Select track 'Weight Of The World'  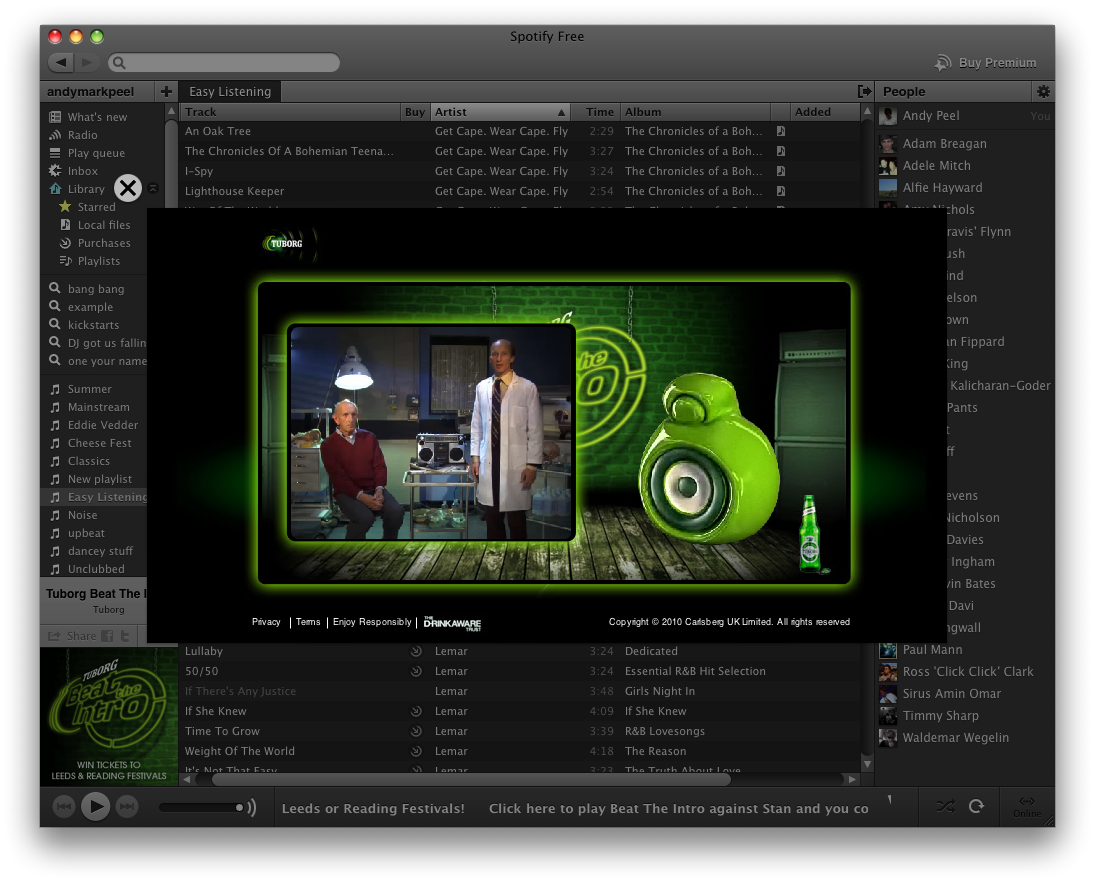point(240,751)
